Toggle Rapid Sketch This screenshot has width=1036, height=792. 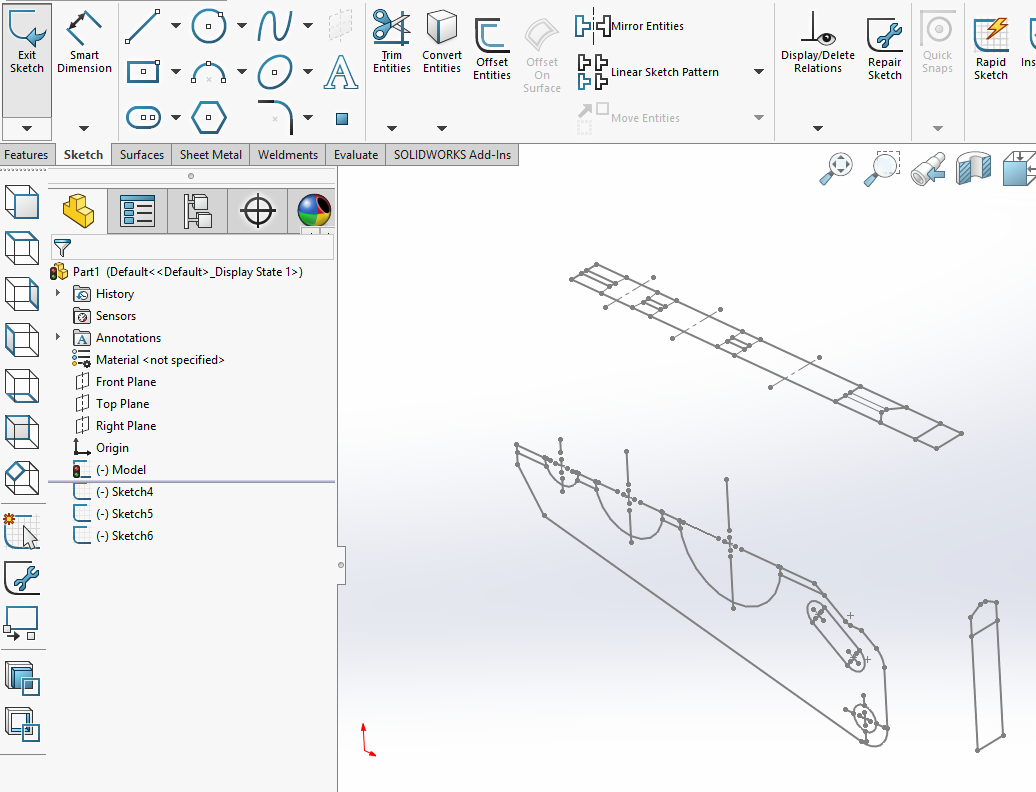tap(990, 49)
